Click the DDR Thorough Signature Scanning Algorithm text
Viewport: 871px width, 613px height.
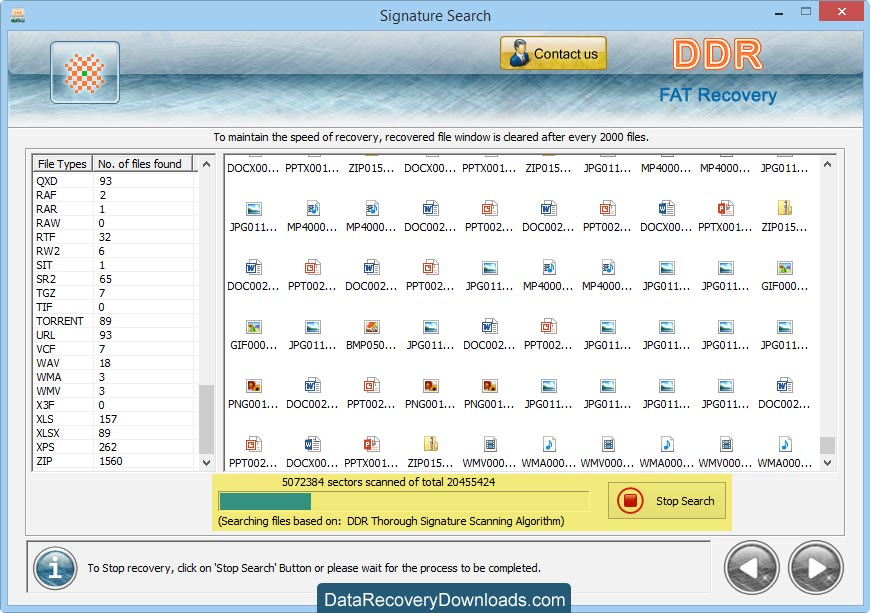(x=454, y=521)
